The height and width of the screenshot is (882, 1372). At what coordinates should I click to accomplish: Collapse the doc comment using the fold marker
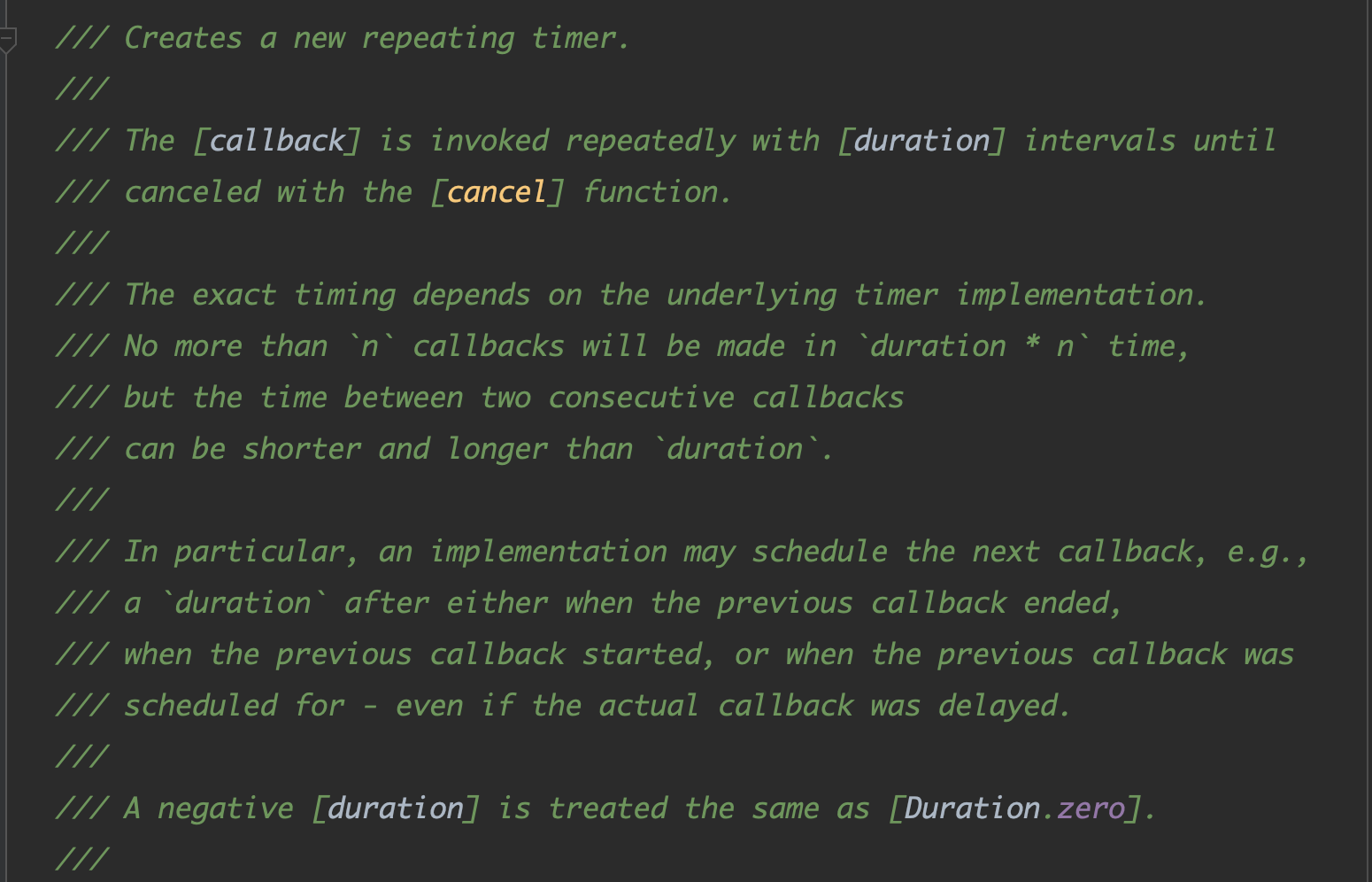(x=8, y=40)
